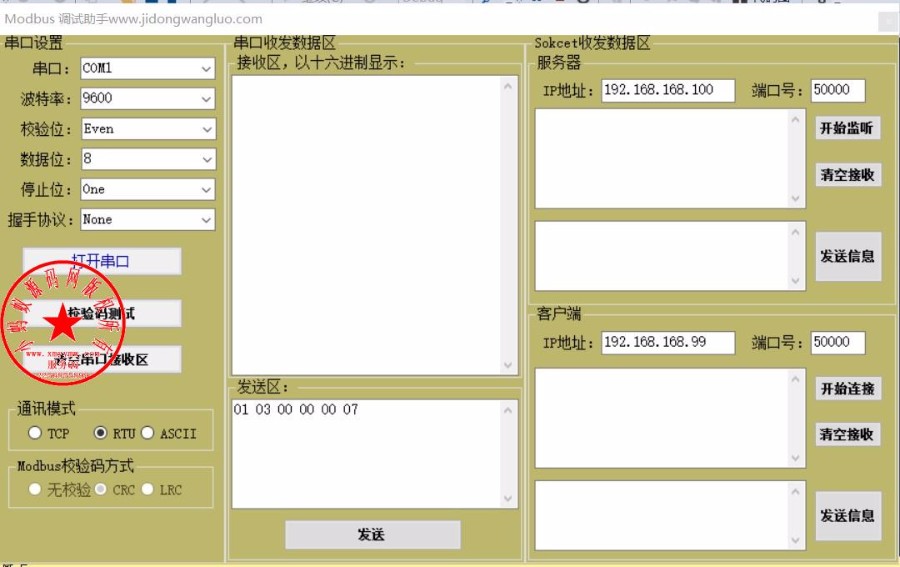Click the client receive box scroll up arrow

click(x=795, y=379)
